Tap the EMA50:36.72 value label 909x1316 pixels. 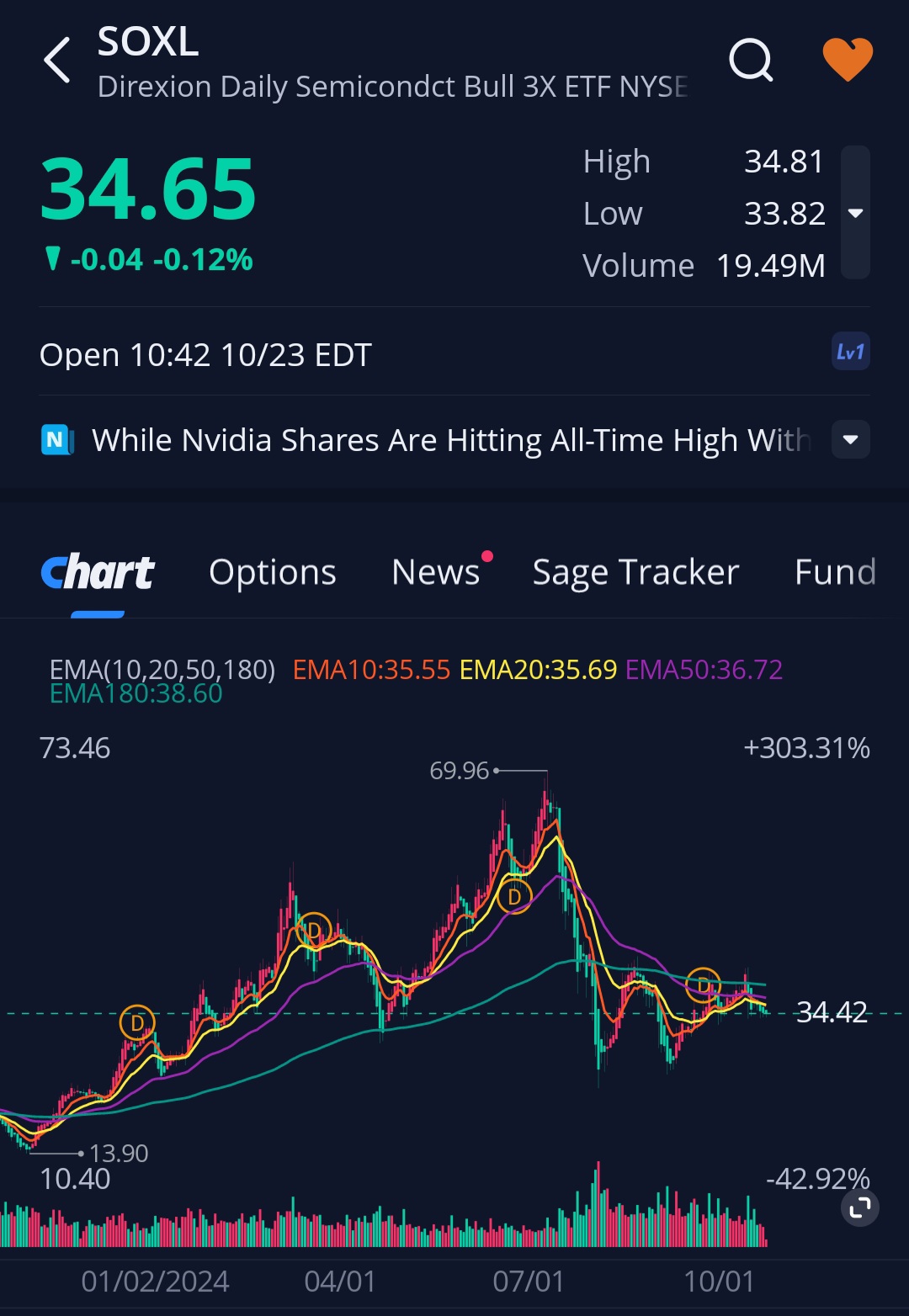point(704,670)
